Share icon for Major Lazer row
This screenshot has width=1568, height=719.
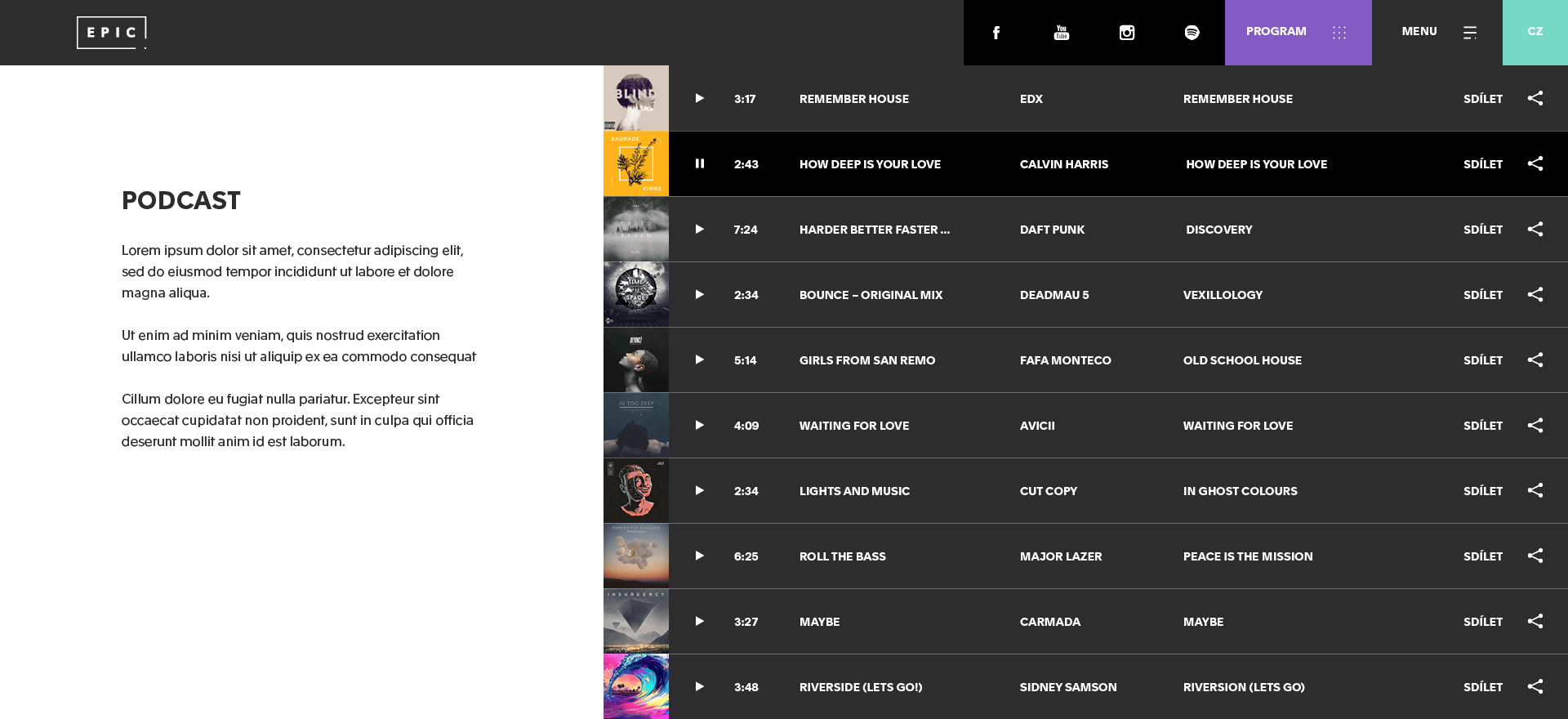pos(1535,556)
